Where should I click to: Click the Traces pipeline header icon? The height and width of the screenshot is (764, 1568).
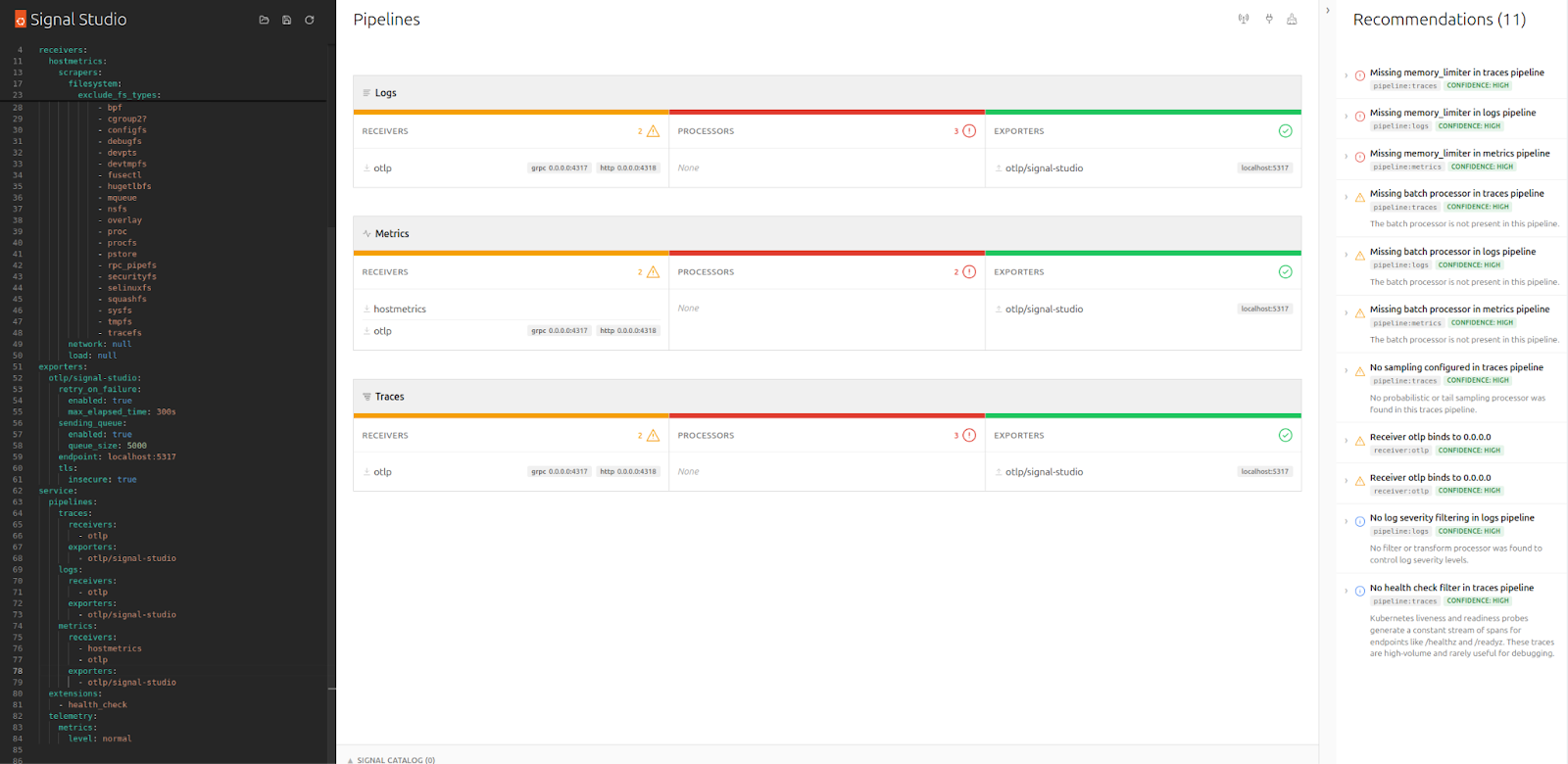(x=367, y=397)
